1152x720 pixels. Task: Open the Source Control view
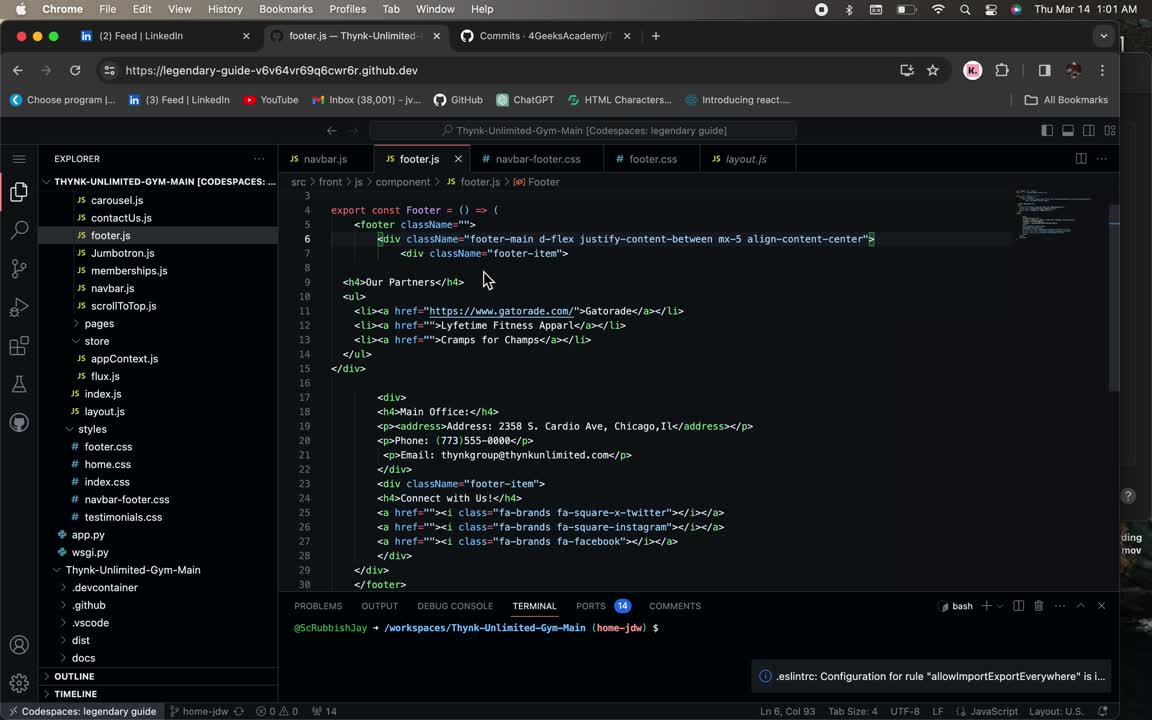[x=19, y=269]
